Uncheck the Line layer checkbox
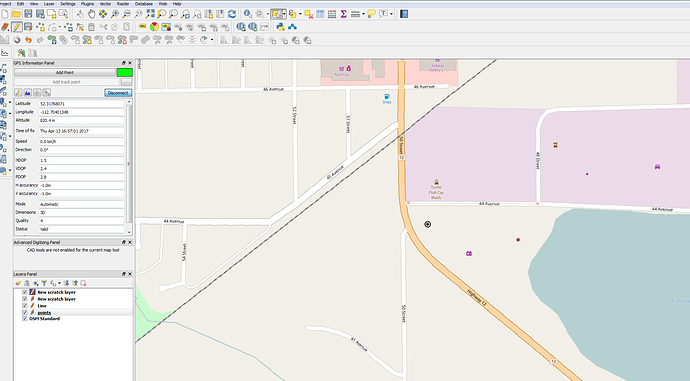Screen dimensions: 690x381 coord(25,306)
